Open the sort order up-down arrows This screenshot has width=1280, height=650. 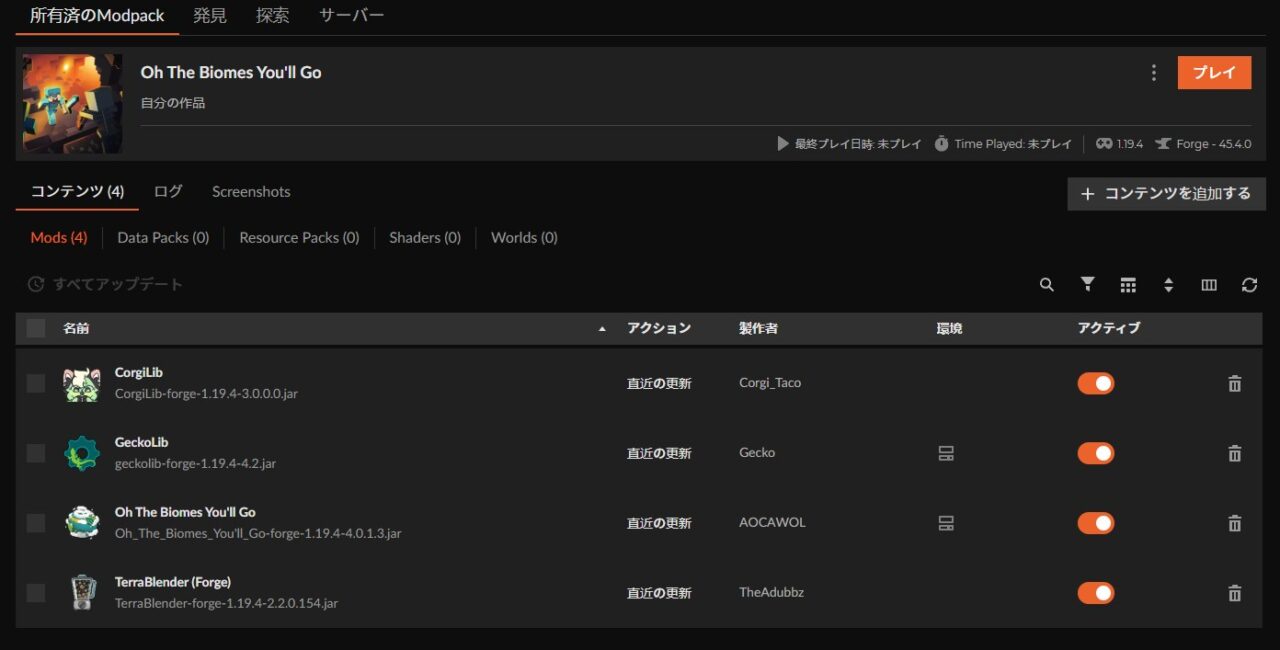point(1168,285)
